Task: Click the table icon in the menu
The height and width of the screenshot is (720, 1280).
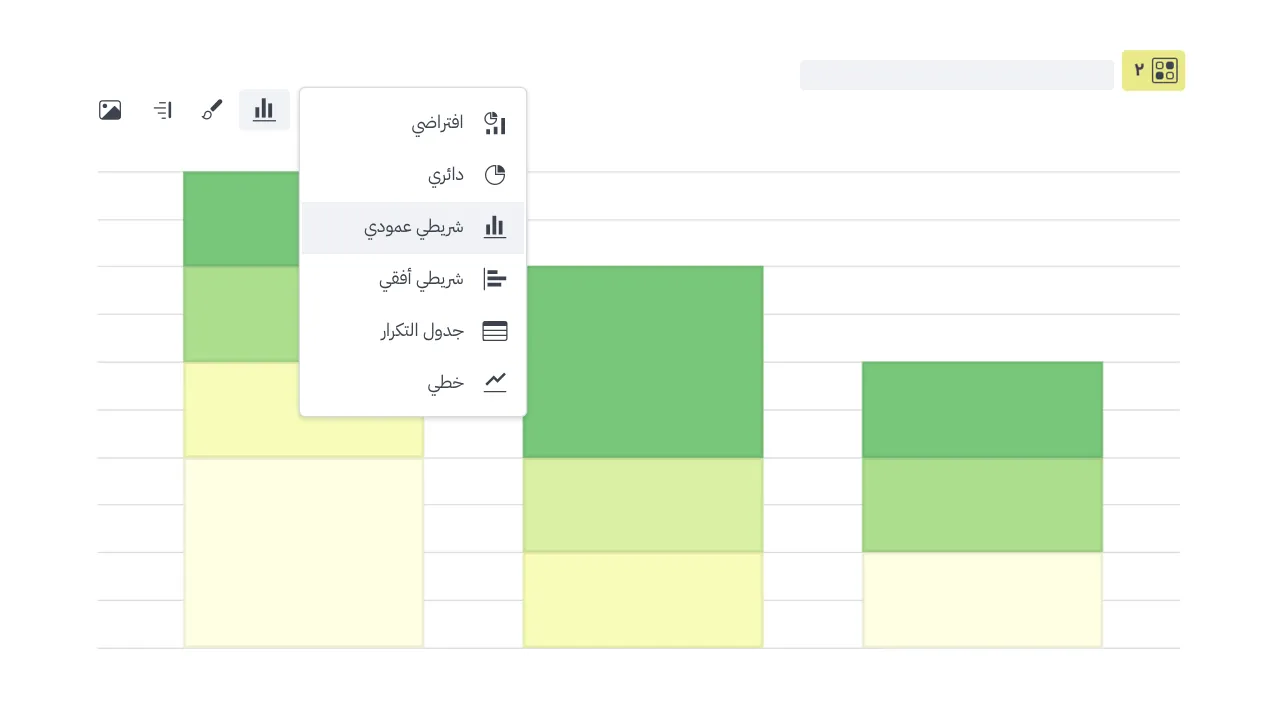Action: (x=495, y=331)
